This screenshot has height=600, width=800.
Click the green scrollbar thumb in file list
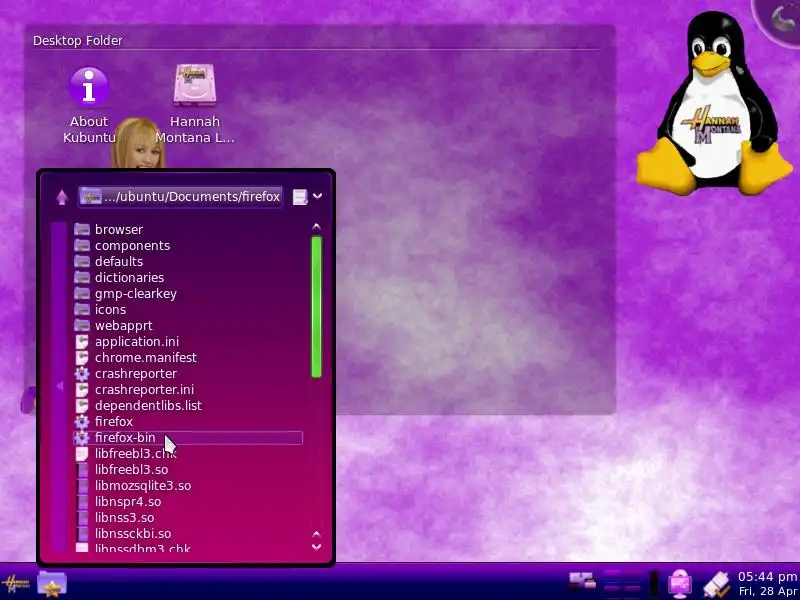pos(316,307)
